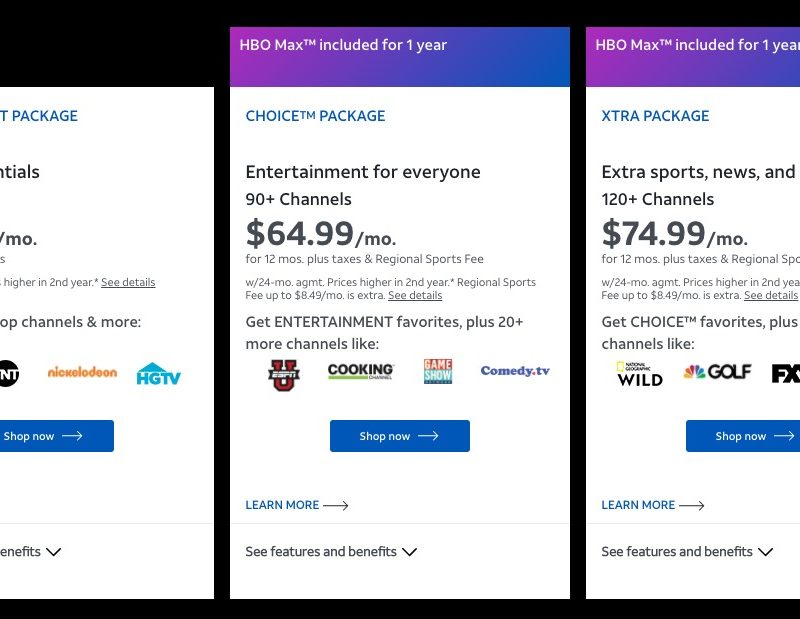
Task: Open See details link in CHOICE package
Action: pos(415,296)
